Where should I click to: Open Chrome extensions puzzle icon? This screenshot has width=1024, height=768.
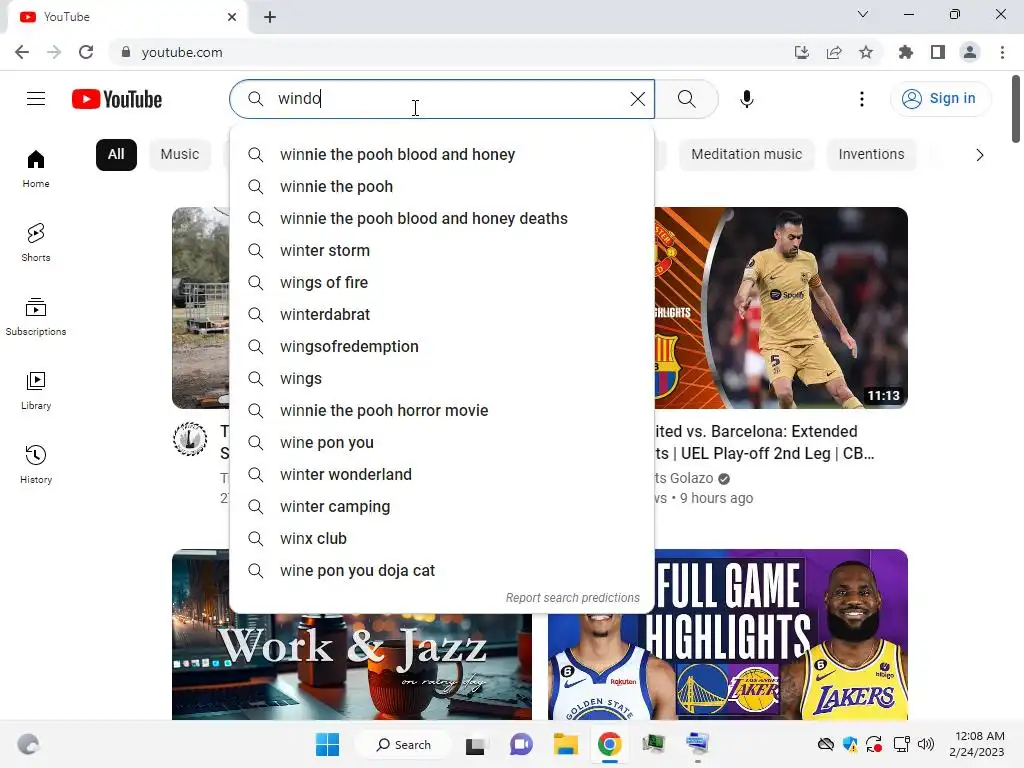[906, 52]
